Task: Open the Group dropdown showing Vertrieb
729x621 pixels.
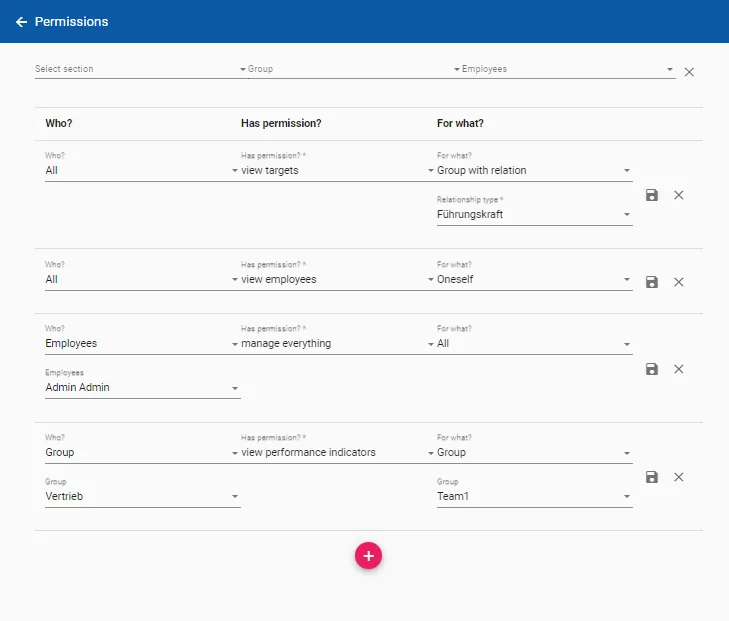Action: tap(142, 492)
